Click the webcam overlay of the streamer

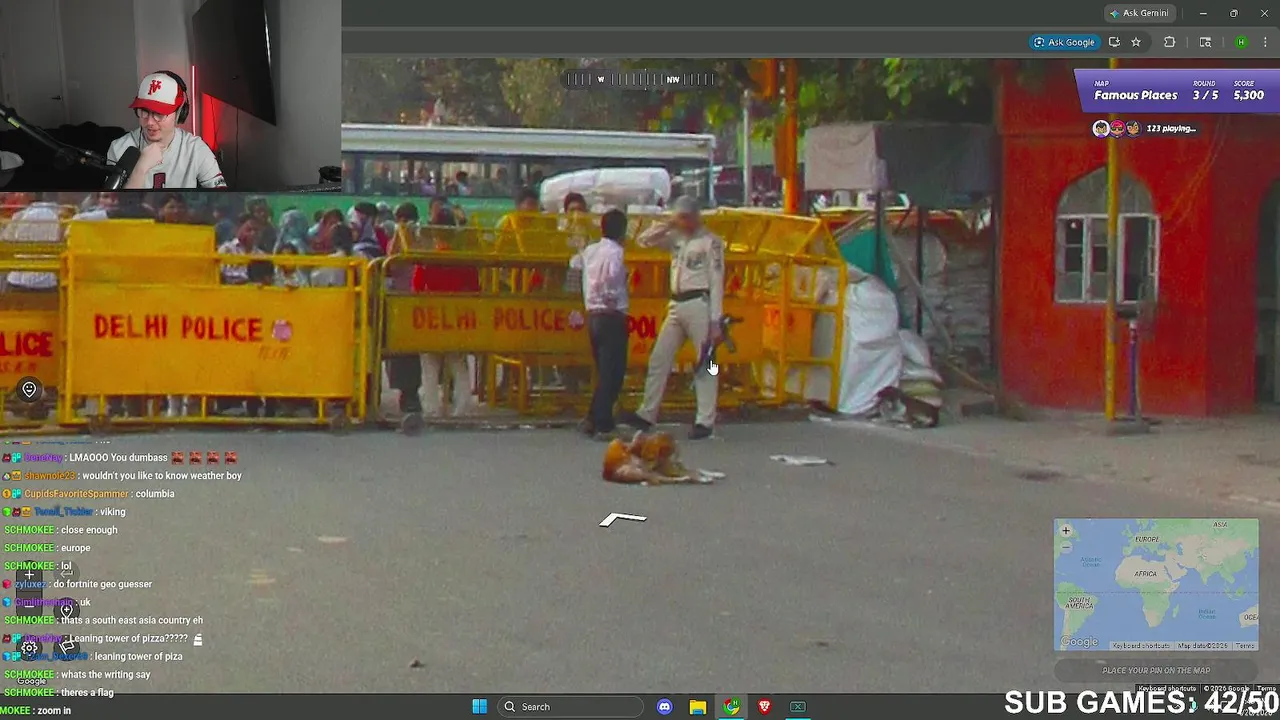[170, 95]
